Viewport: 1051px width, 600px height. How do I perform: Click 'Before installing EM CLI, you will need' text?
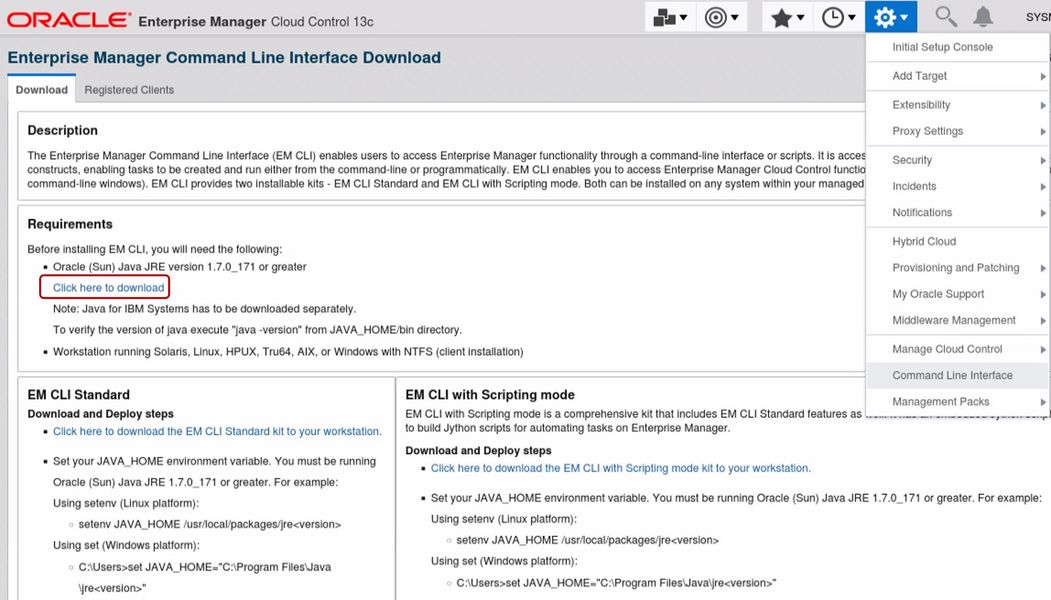pos(155,249)
